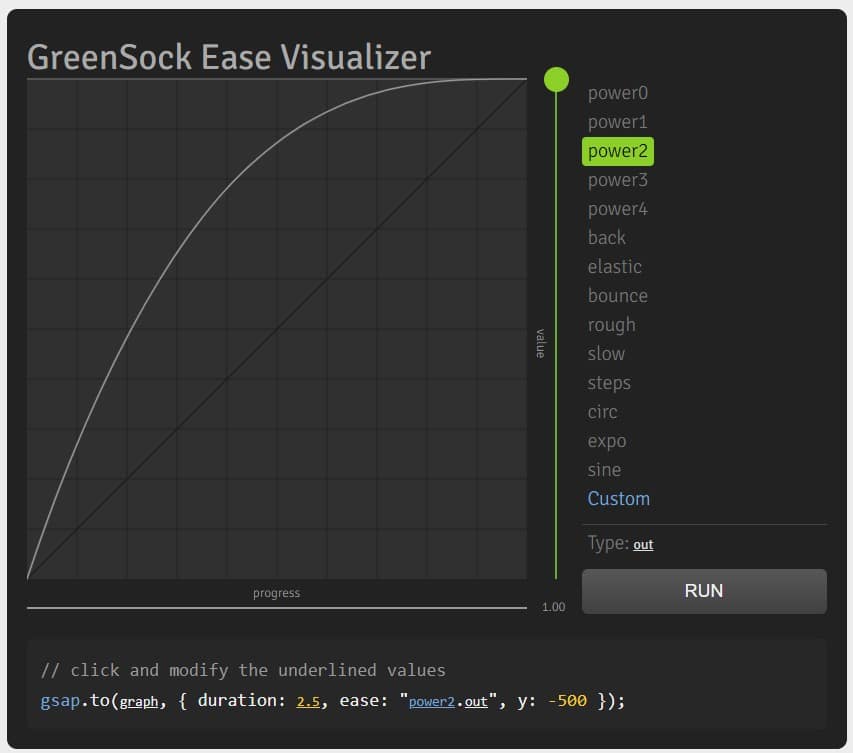Choose the circ ease

coord(602,412)
